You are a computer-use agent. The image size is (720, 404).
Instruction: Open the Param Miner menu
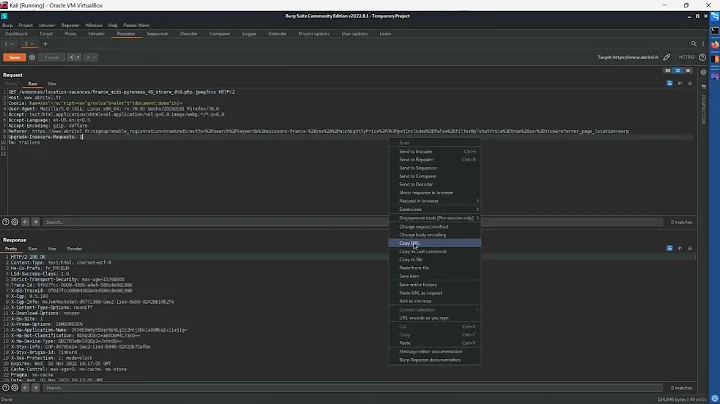(x=136, y=25)
